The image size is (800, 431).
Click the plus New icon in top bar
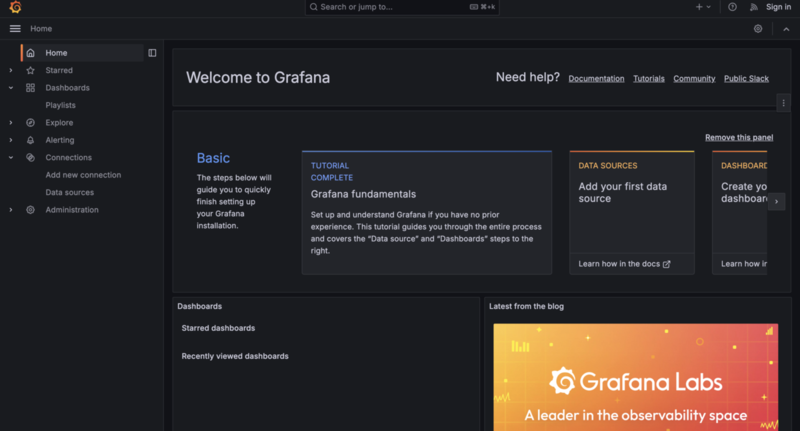[699, 7]
